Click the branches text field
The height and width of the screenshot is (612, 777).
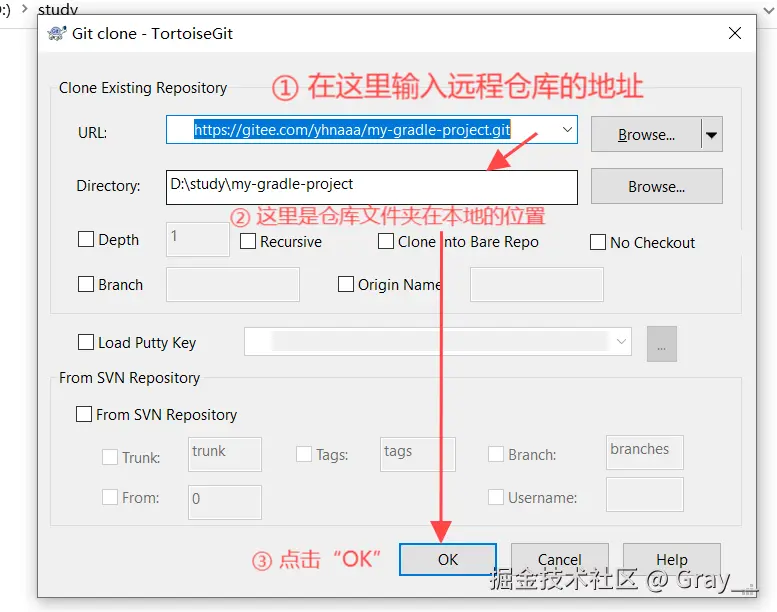645,452
